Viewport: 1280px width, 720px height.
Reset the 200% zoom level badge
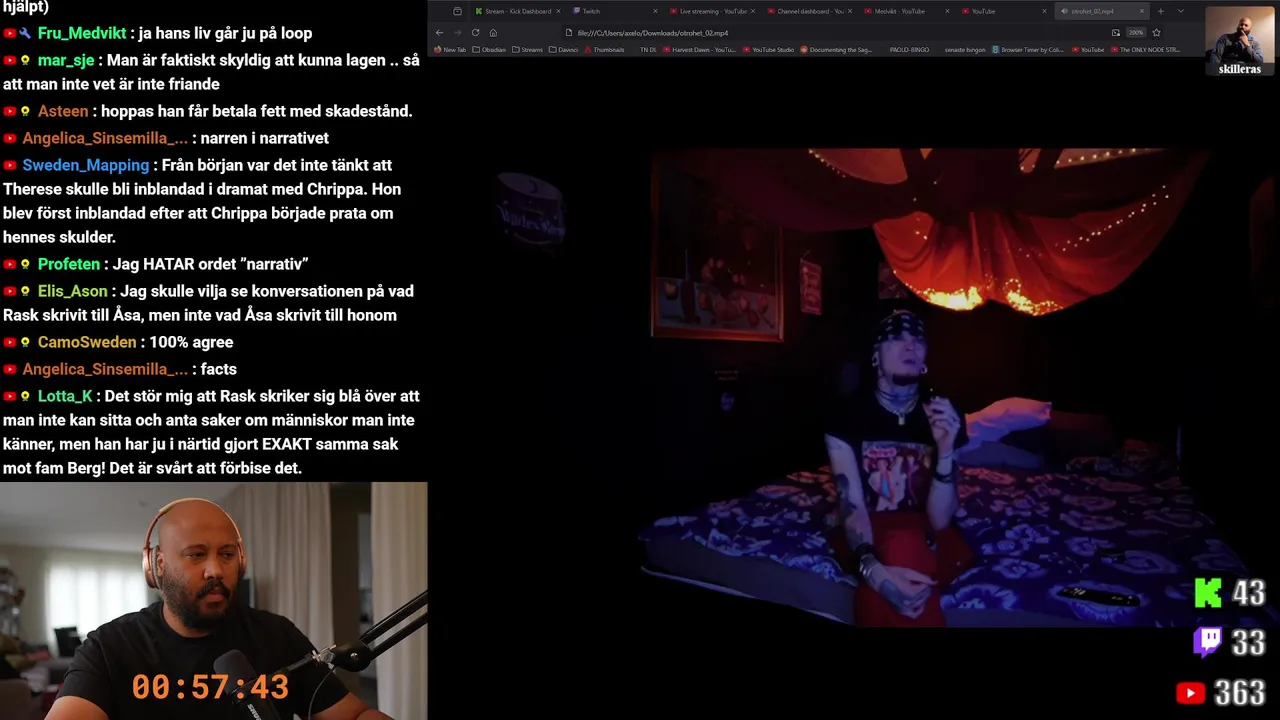pyautogui.click(x=1136, y=32)
